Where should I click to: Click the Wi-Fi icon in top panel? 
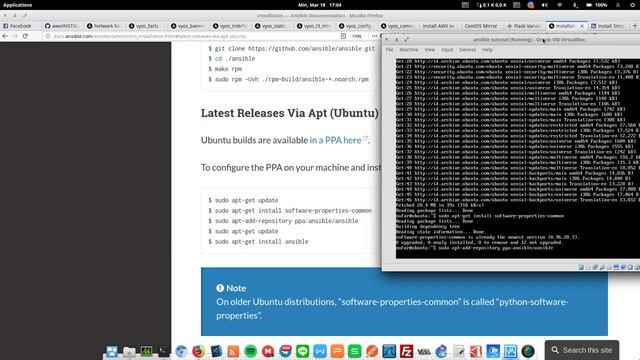560,5
